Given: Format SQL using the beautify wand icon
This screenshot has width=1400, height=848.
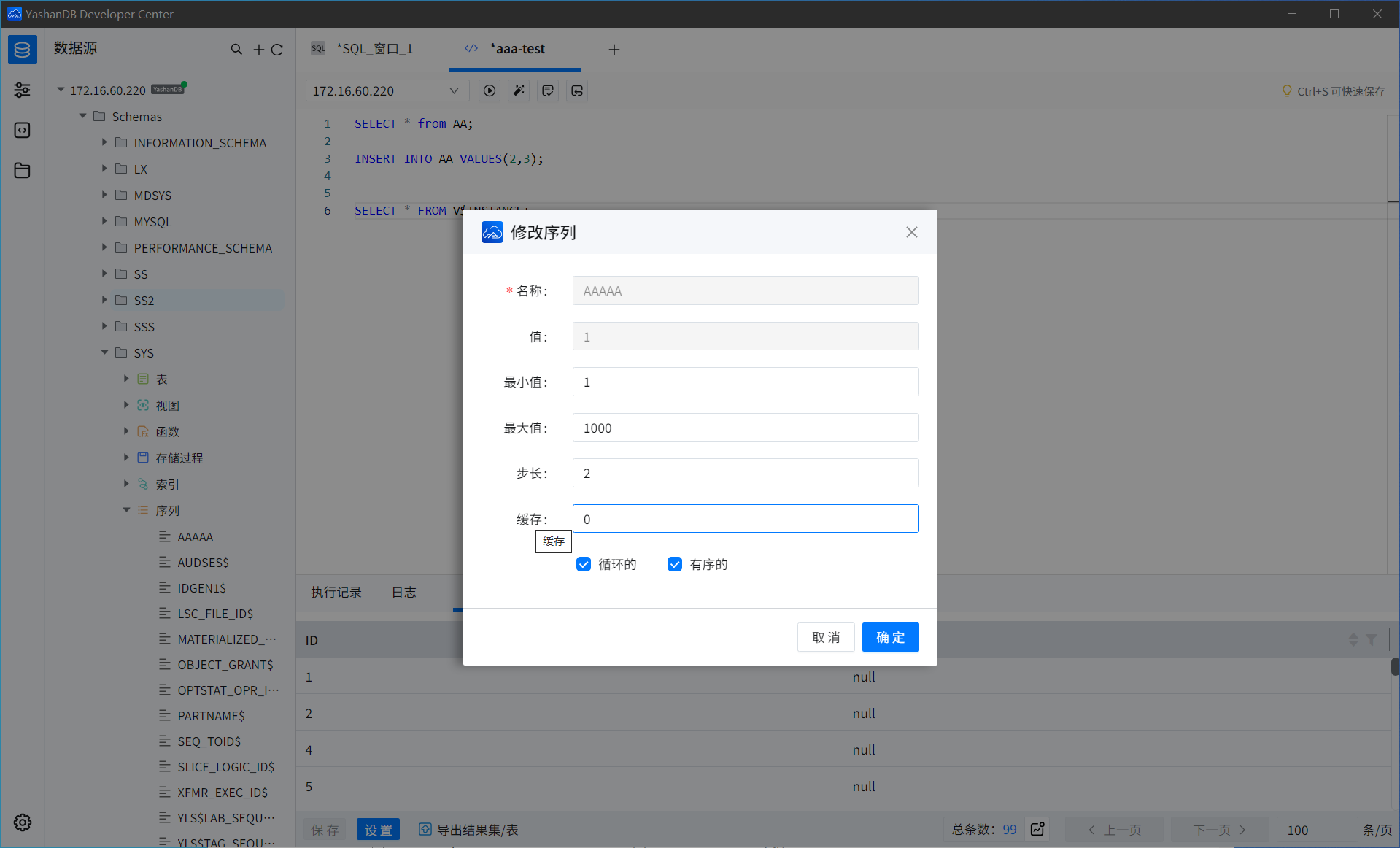Looking at the screenshot, I should coord(518,90).
